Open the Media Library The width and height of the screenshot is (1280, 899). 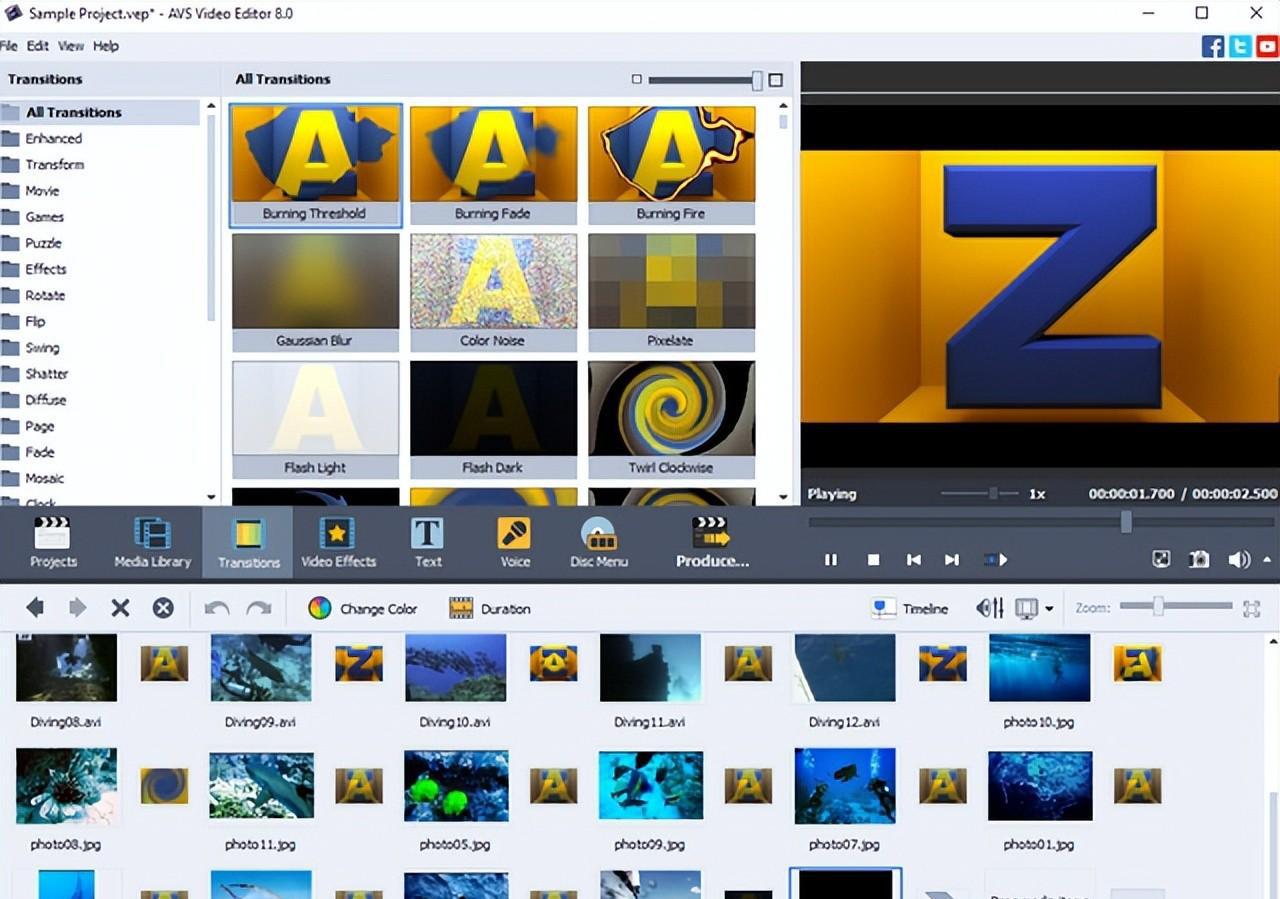pos(152,543)
